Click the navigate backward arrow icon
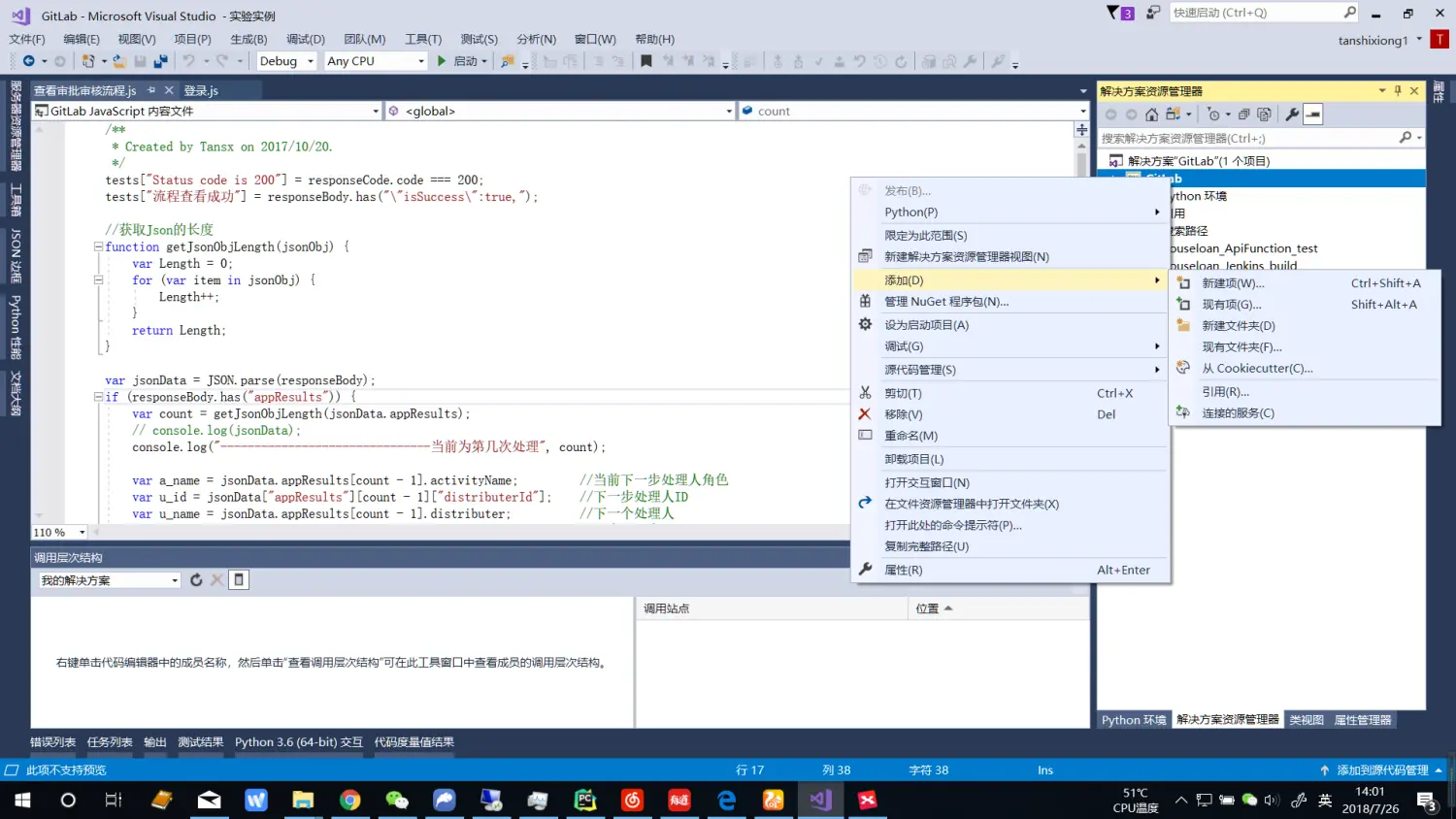1456x819 pixels. tap(28, 61)
